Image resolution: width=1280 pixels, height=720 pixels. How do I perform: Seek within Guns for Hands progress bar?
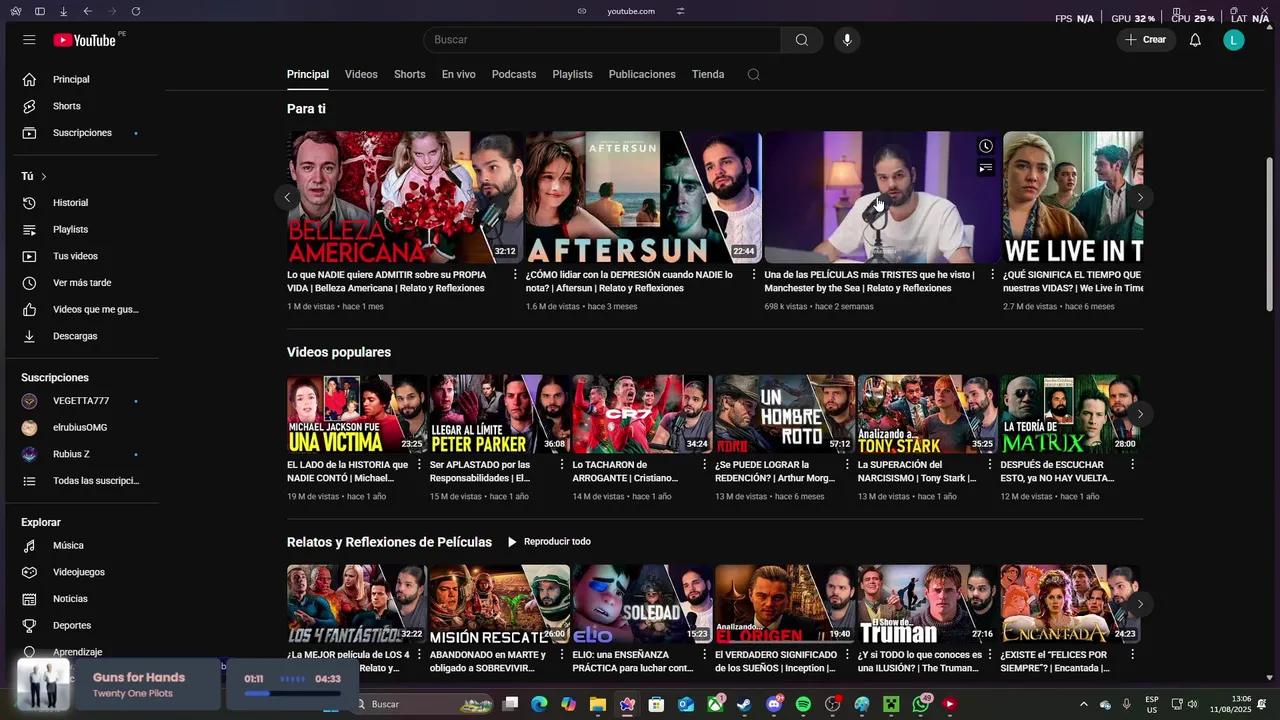click(x=292, y=693)
